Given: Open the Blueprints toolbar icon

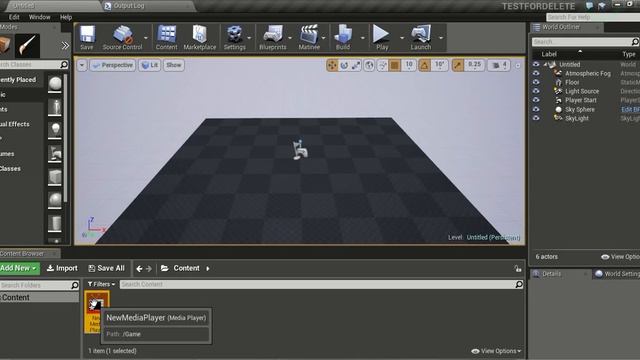Looking at the screenshot, I should pos(273,38).
